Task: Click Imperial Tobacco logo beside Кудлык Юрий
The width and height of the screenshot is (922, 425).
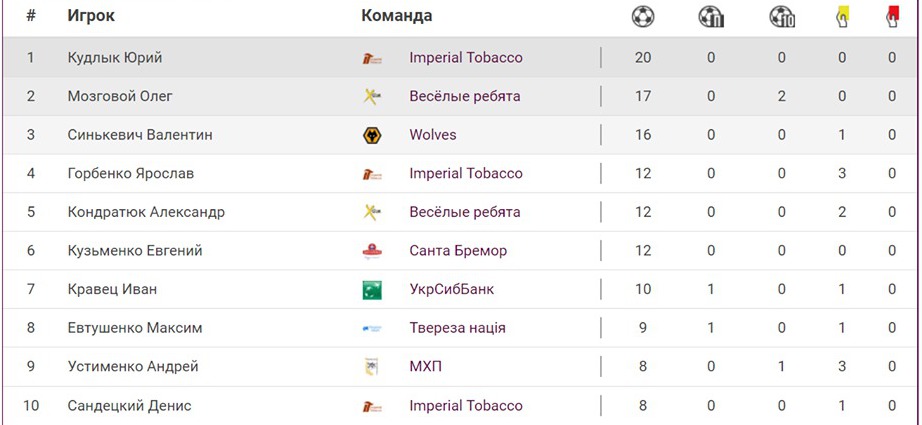Action: tap(372, 58)
